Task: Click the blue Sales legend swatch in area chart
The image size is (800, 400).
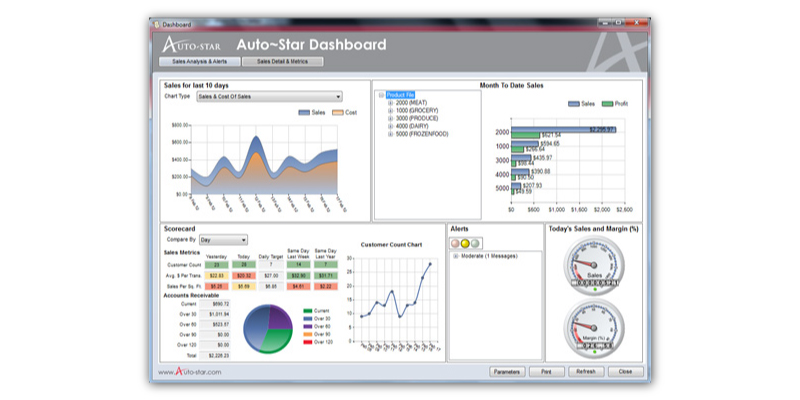Action: [x=304, y=113]
